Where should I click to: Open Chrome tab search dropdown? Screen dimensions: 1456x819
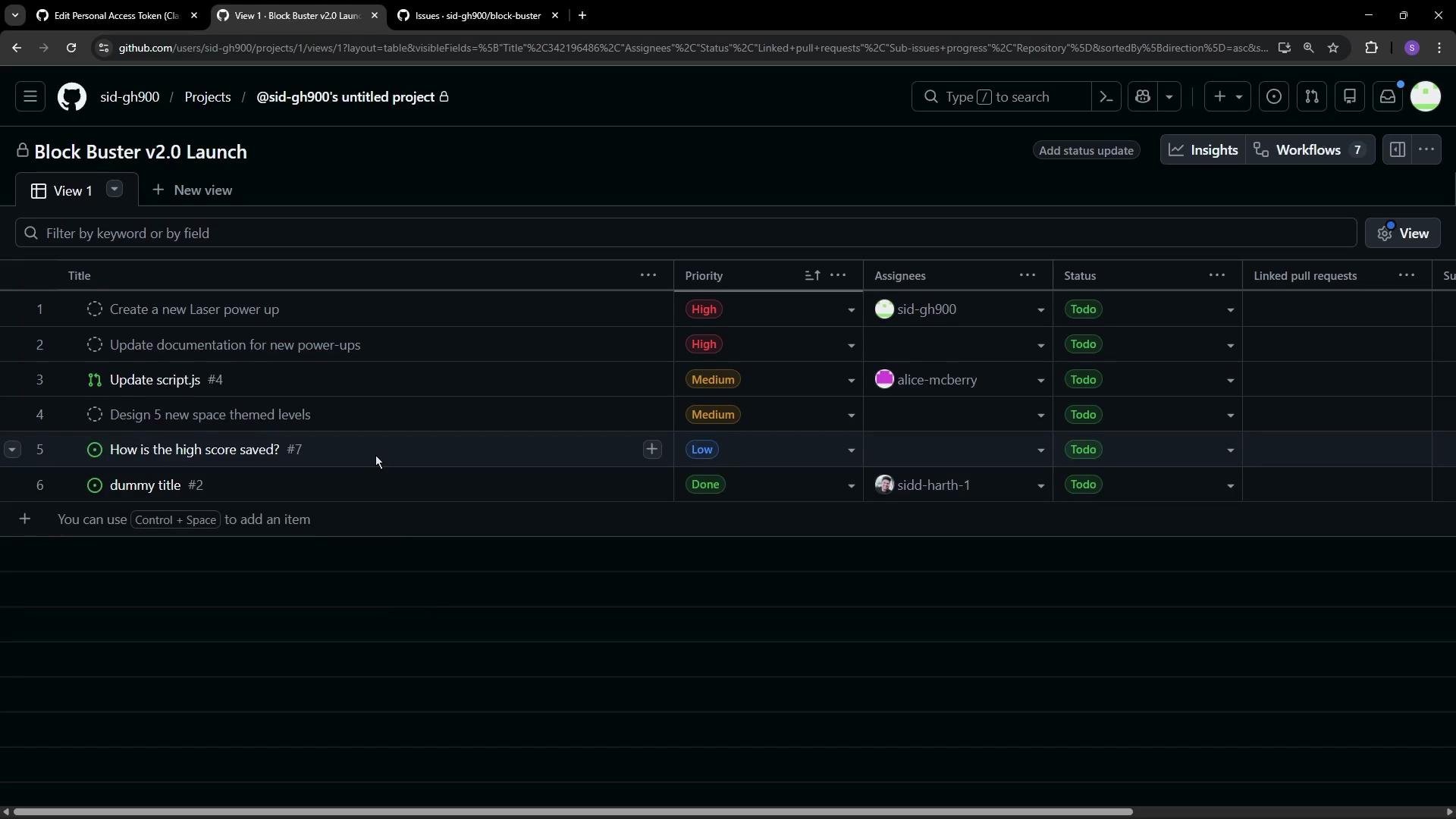15,15
